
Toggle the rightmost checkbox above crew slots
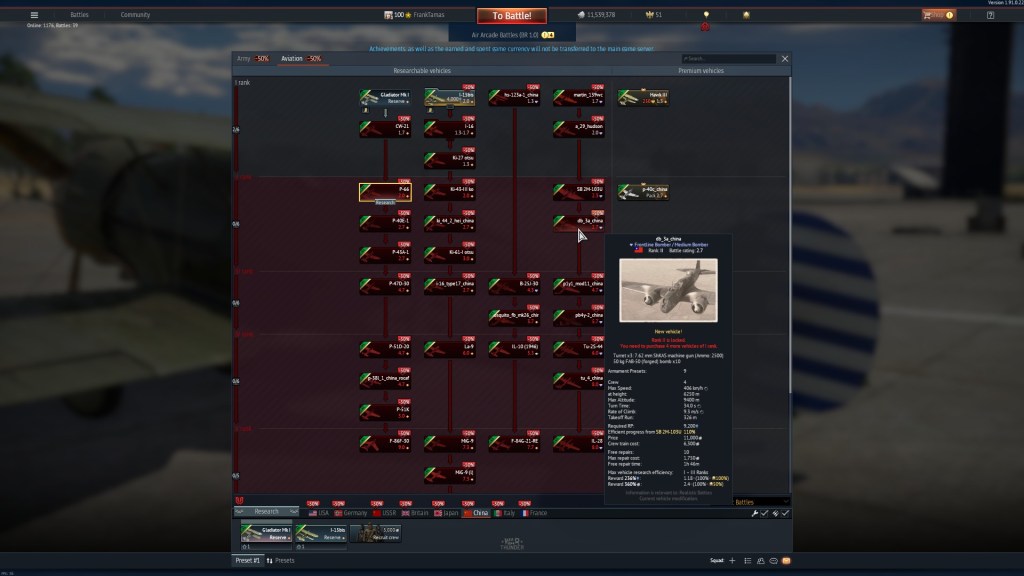pos(786,513)
